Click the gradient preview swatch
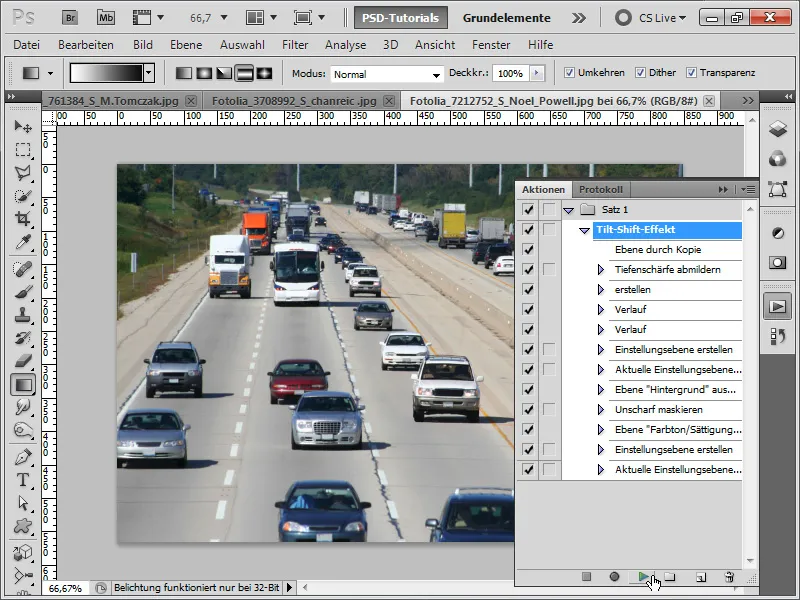 pyautogui.click(x=106, y=73)
